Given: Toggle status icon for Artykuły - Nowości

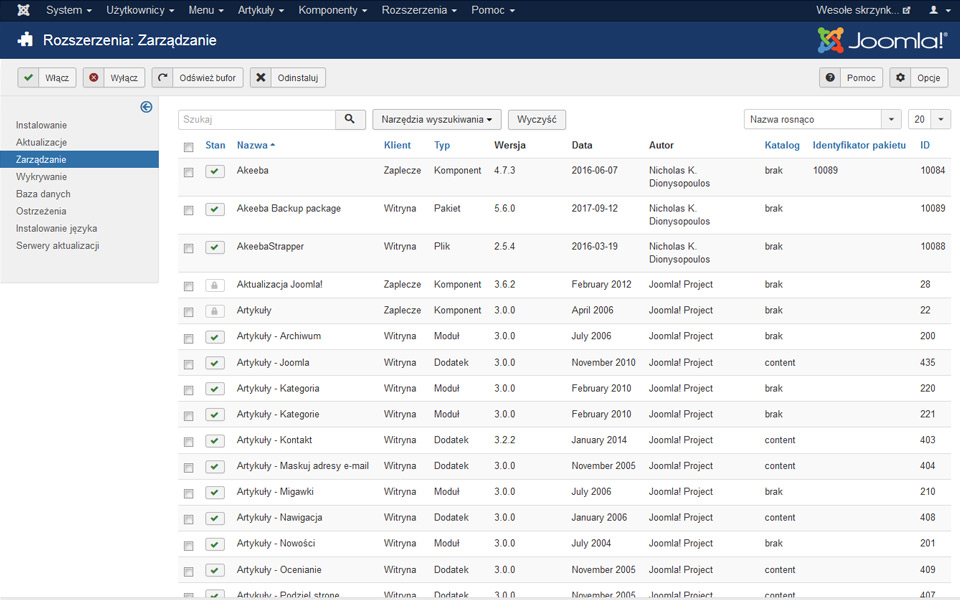Looking at the screenshot, I should tap(214, 544).
